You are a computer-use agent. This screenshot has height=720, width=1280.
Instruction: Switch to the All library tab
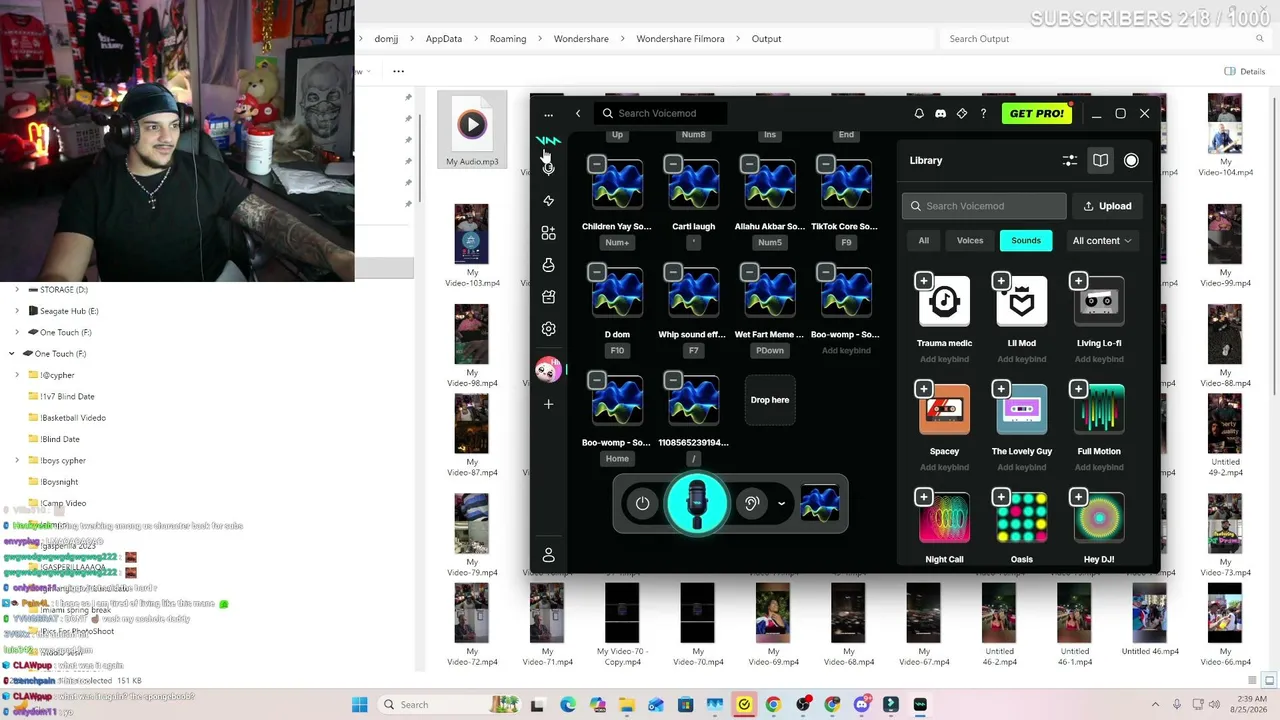click(924, 241)
